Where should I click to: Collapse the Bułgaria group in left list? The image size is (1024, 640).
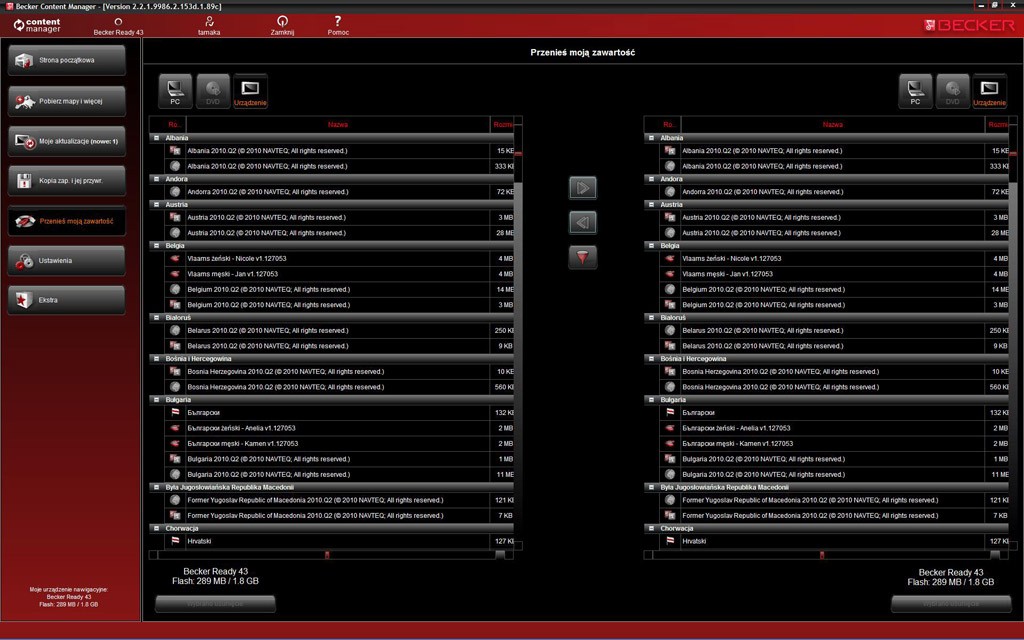click(156, 399)
